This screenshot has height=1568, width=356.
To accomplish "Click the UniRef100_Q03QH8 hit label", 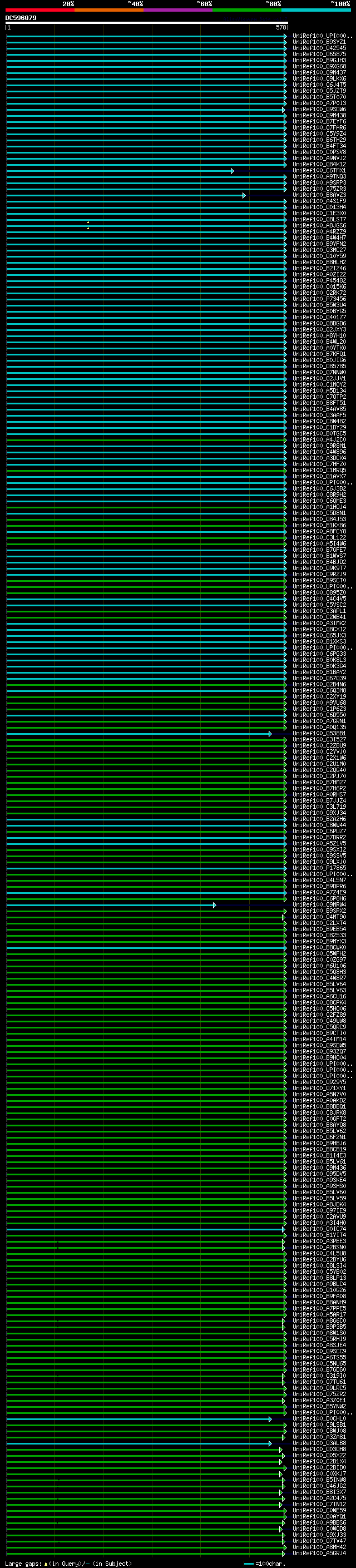I will click(x=319, y=1449).
